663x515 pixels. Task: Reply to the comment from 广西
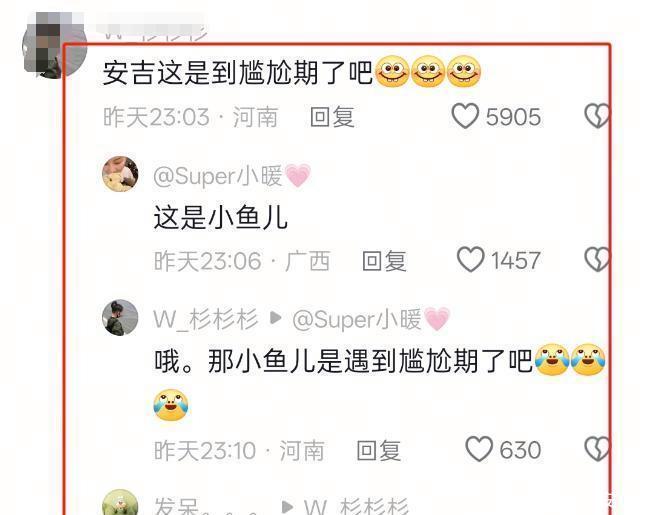pyautogui.click(x=384, y=260)
